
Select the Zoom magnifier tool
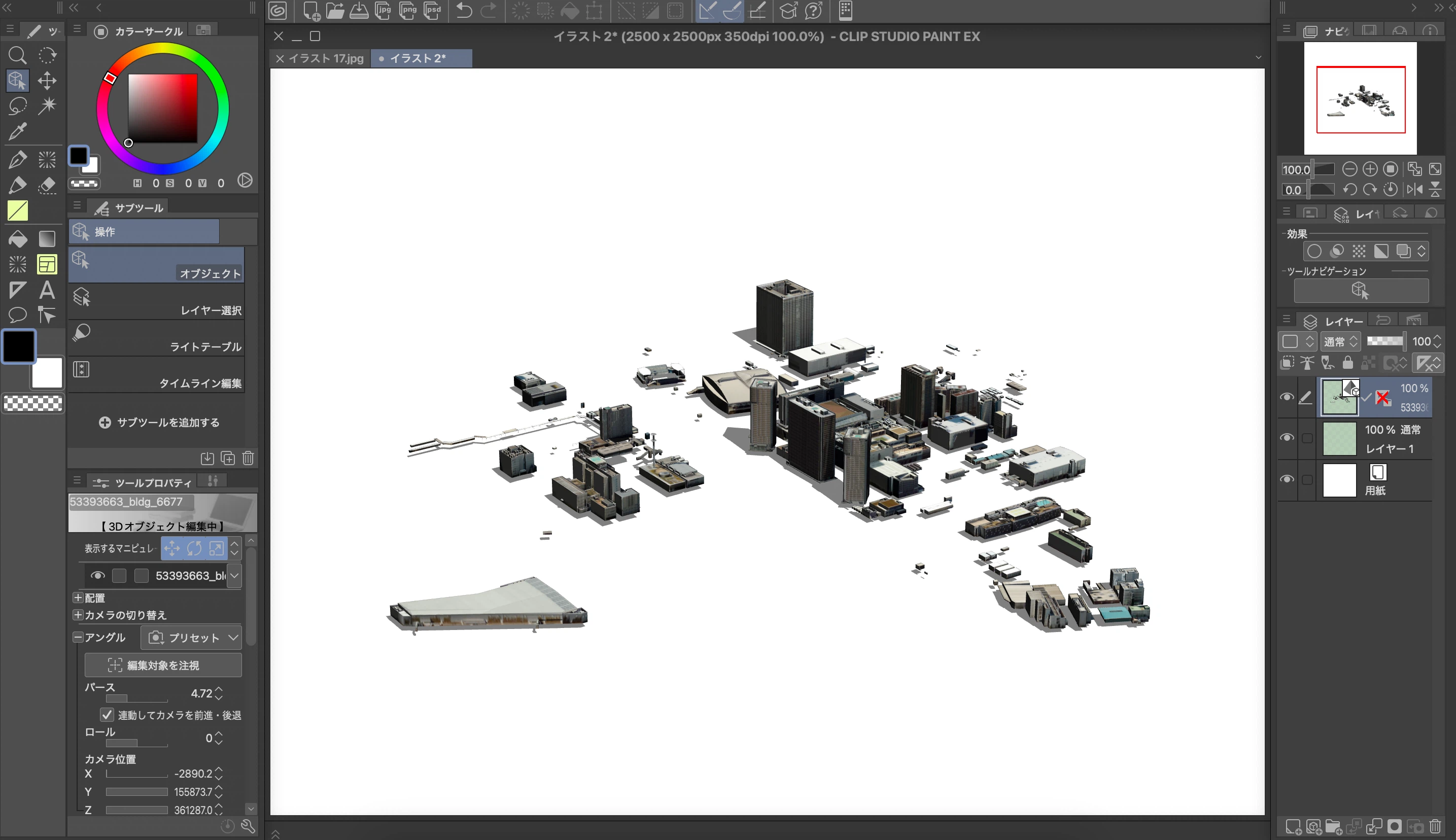click(x=17, y=55)
